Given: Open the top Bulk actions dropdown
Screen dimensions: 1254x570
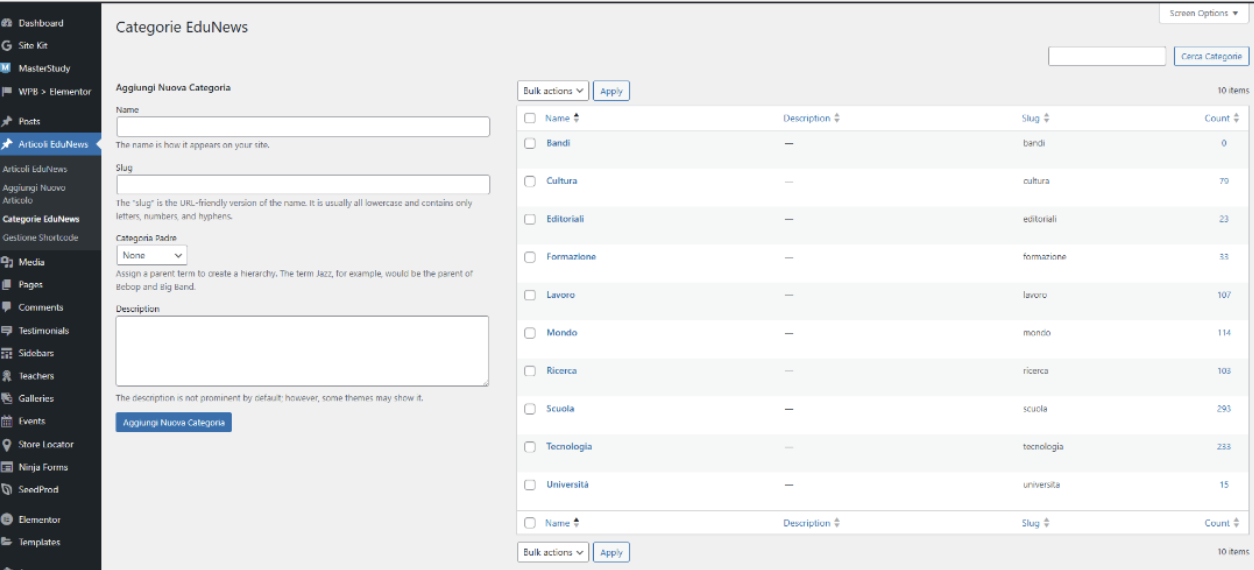Looking at the screenshot, I should (553, 91).
